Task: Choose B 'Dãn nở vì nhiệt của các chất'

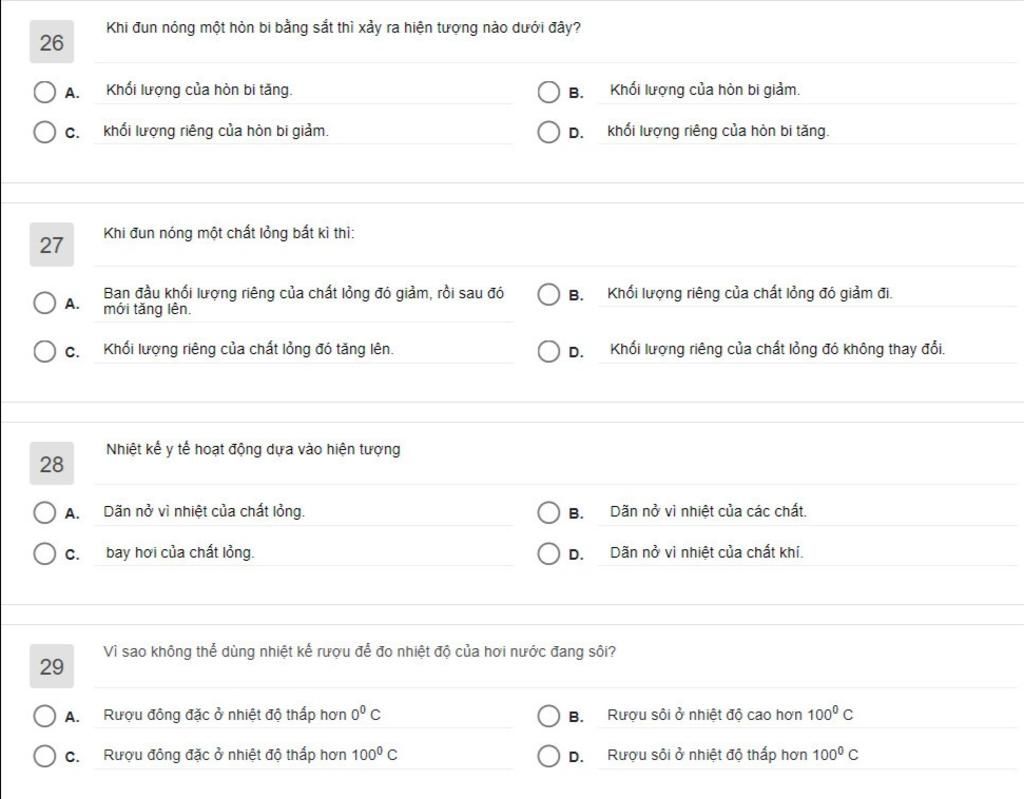Action: click(x=549, y=513)
